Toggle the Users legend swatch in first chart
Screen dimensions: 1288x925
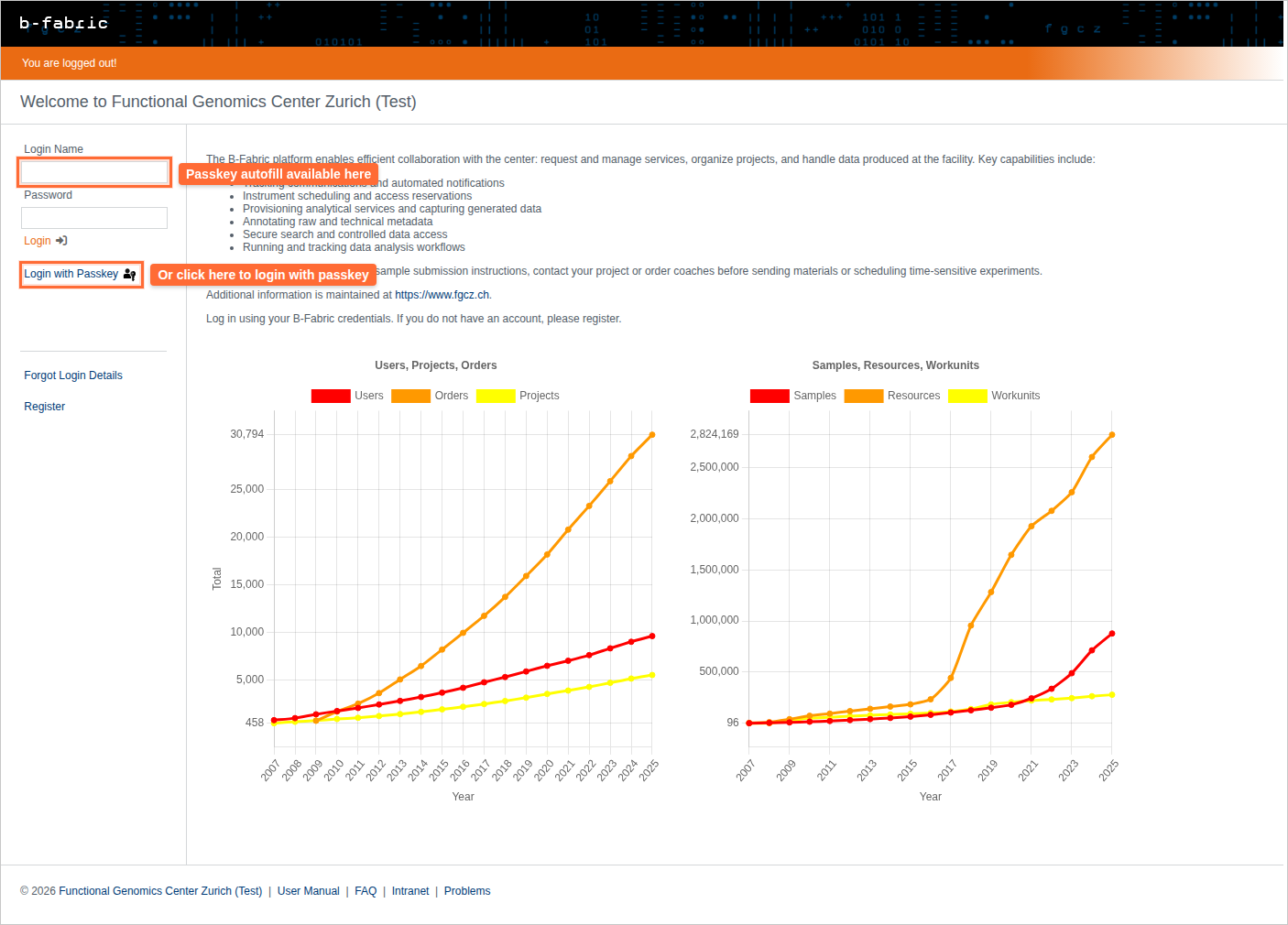331,396
